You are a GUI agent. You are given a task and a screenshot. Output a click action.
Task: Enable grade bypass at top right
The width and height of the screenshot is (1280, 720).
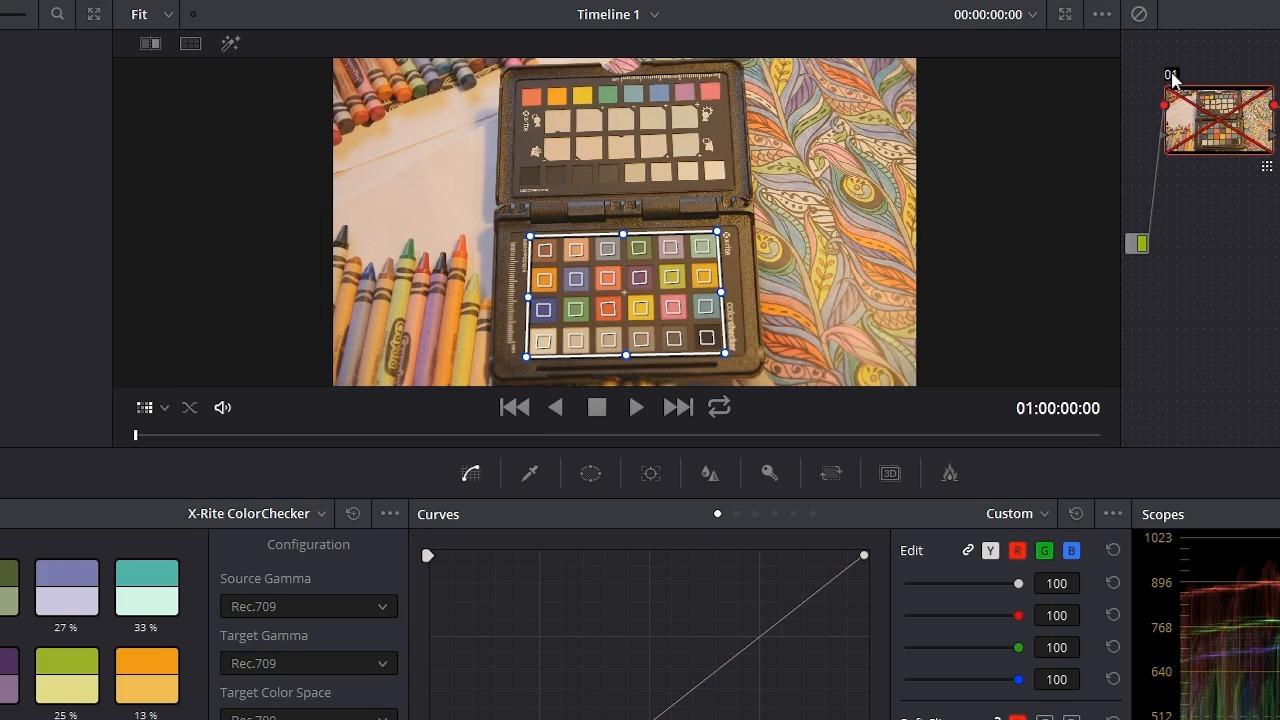tap(1138, 14)
